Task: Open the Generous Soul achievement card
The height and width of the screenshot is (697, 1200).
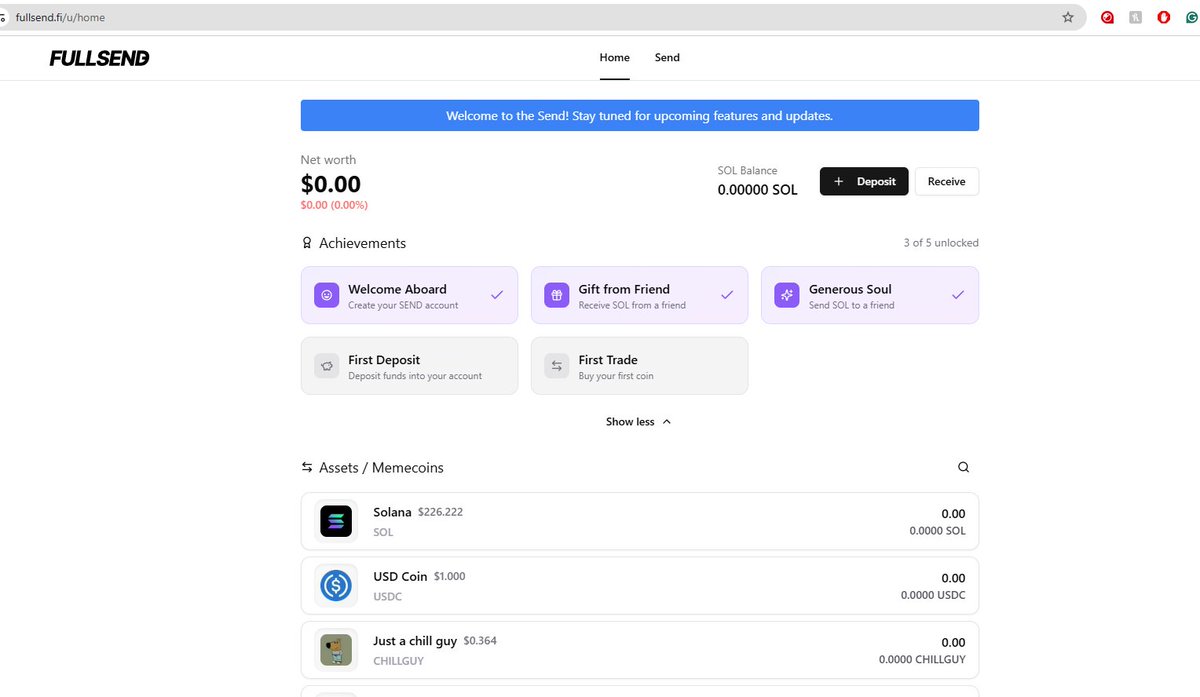Action: (870, 295)
